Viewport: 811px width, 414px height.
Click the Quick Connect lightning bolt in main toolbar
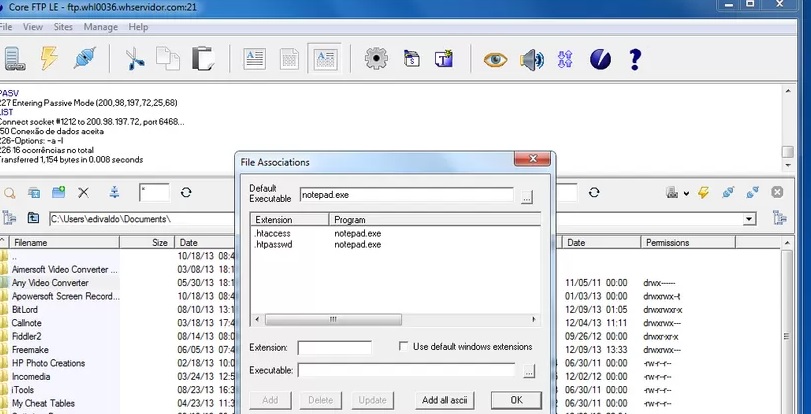49,58
